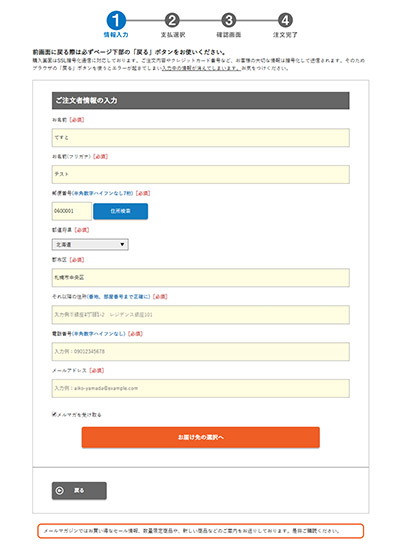400x554 pixels.
Task: Click the orange お届け先の選択へ button
Action: 201,437
